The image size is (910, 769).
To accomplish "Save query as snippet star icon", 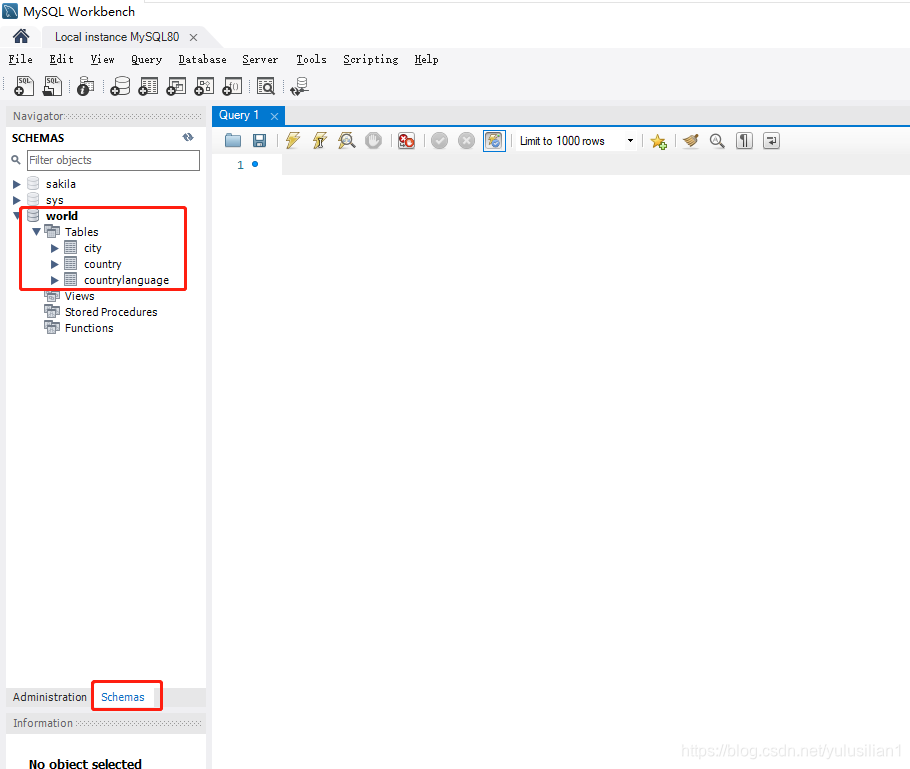I will (x=659, y=141).
